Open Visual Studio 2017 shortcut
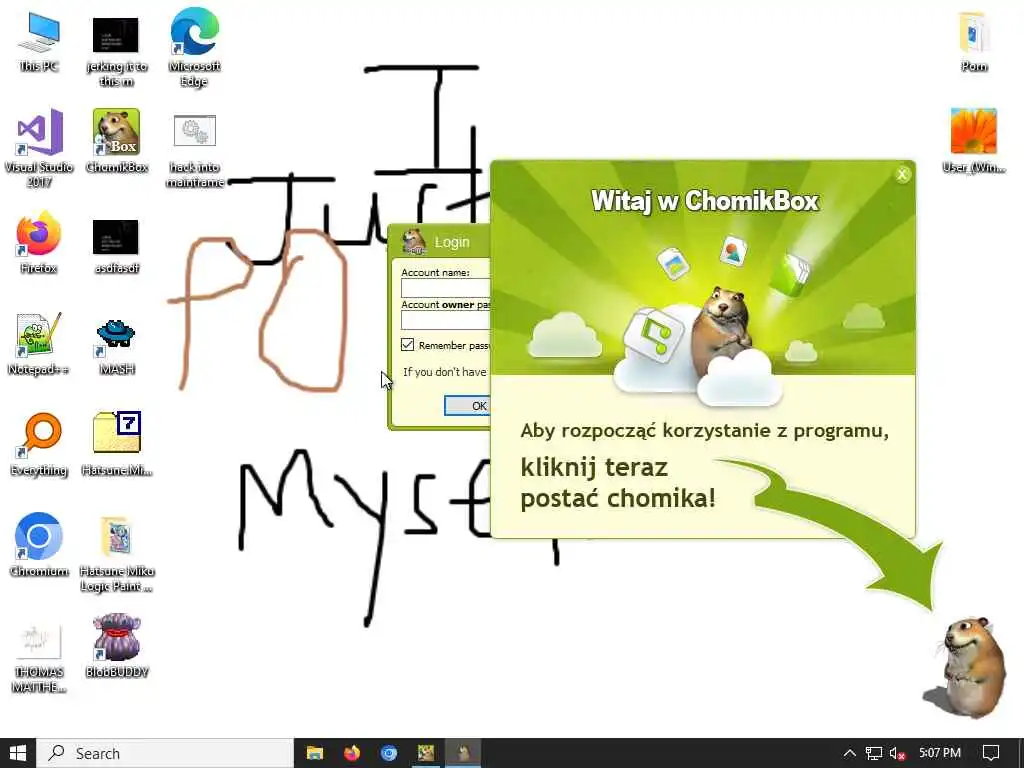The image size is (1024, 768). (39, 148)
